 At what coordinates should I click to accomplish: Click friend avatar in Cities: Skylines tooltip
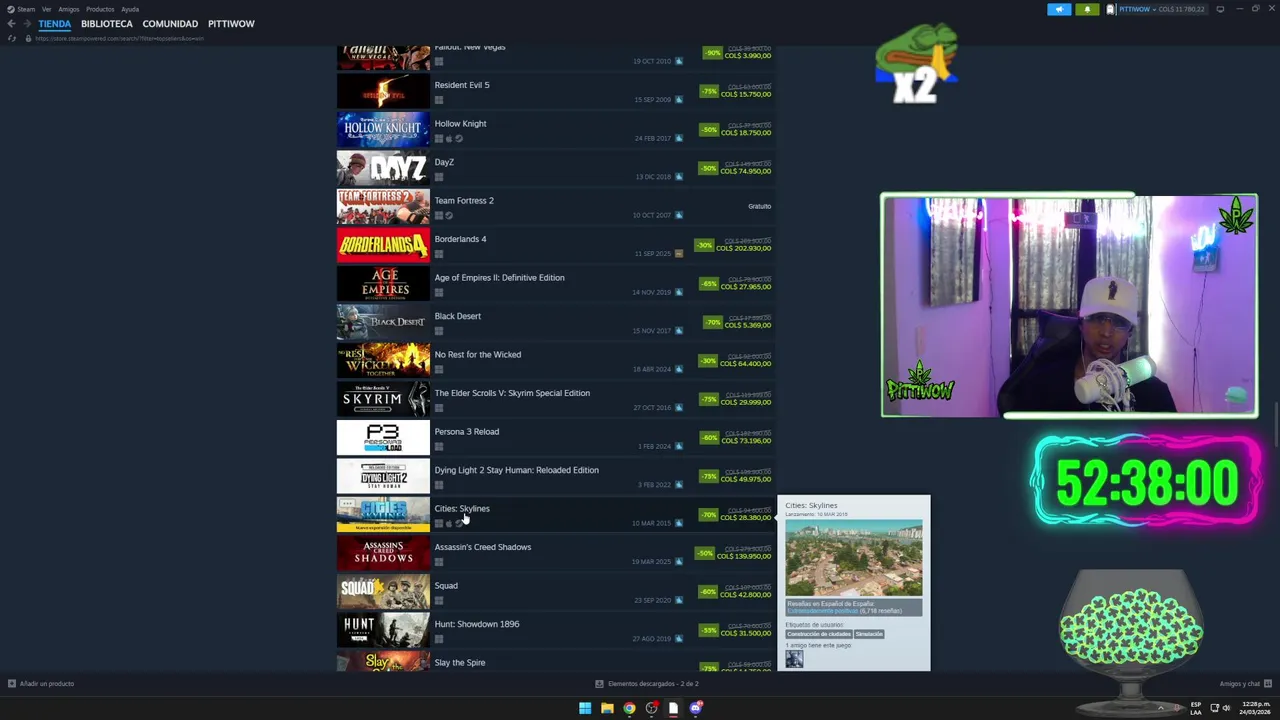coord(794,660)
